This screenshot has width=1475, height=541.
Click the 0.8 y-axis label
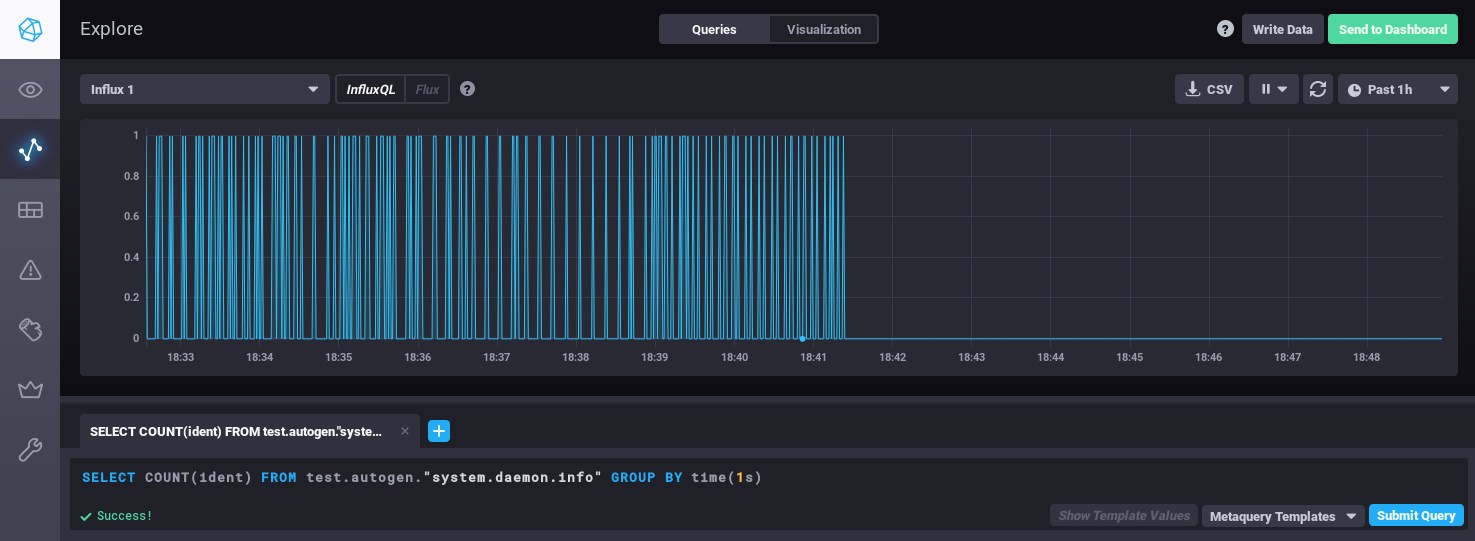pos(131,176)
